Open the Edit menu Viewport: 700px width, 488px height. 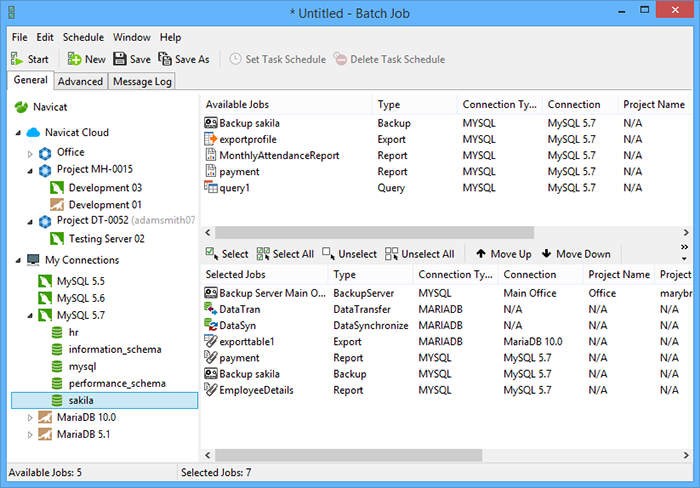[45, 38]
